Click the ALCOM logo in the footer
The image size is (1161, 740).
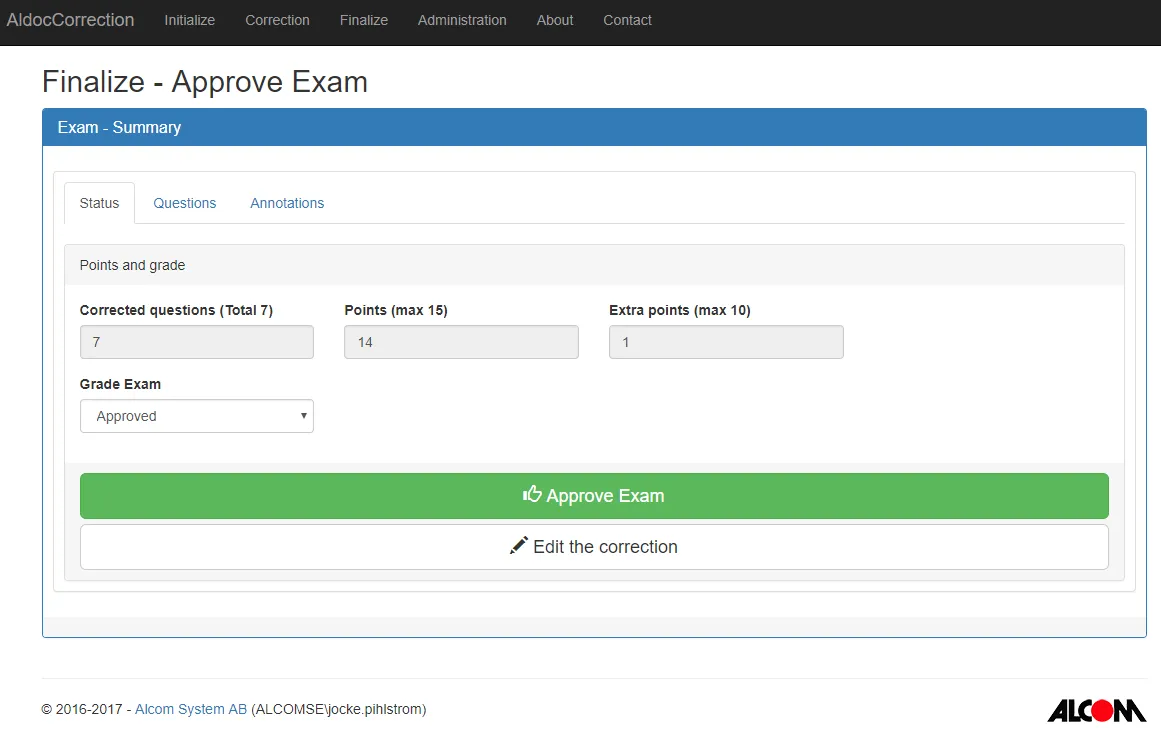[1097, 710]
